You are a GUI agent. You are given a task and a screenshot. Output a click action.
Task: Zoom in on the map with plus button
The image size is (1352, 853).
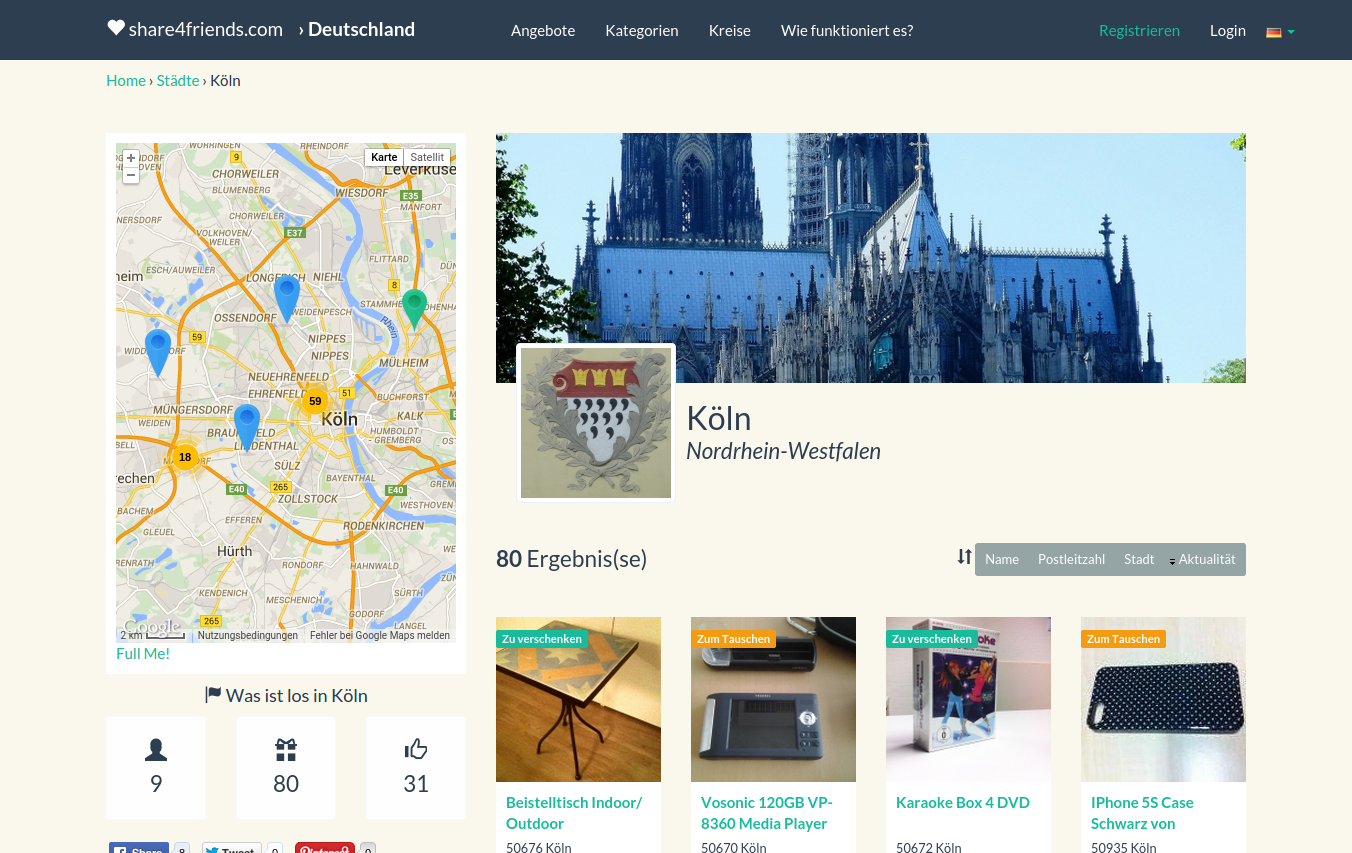131,158
